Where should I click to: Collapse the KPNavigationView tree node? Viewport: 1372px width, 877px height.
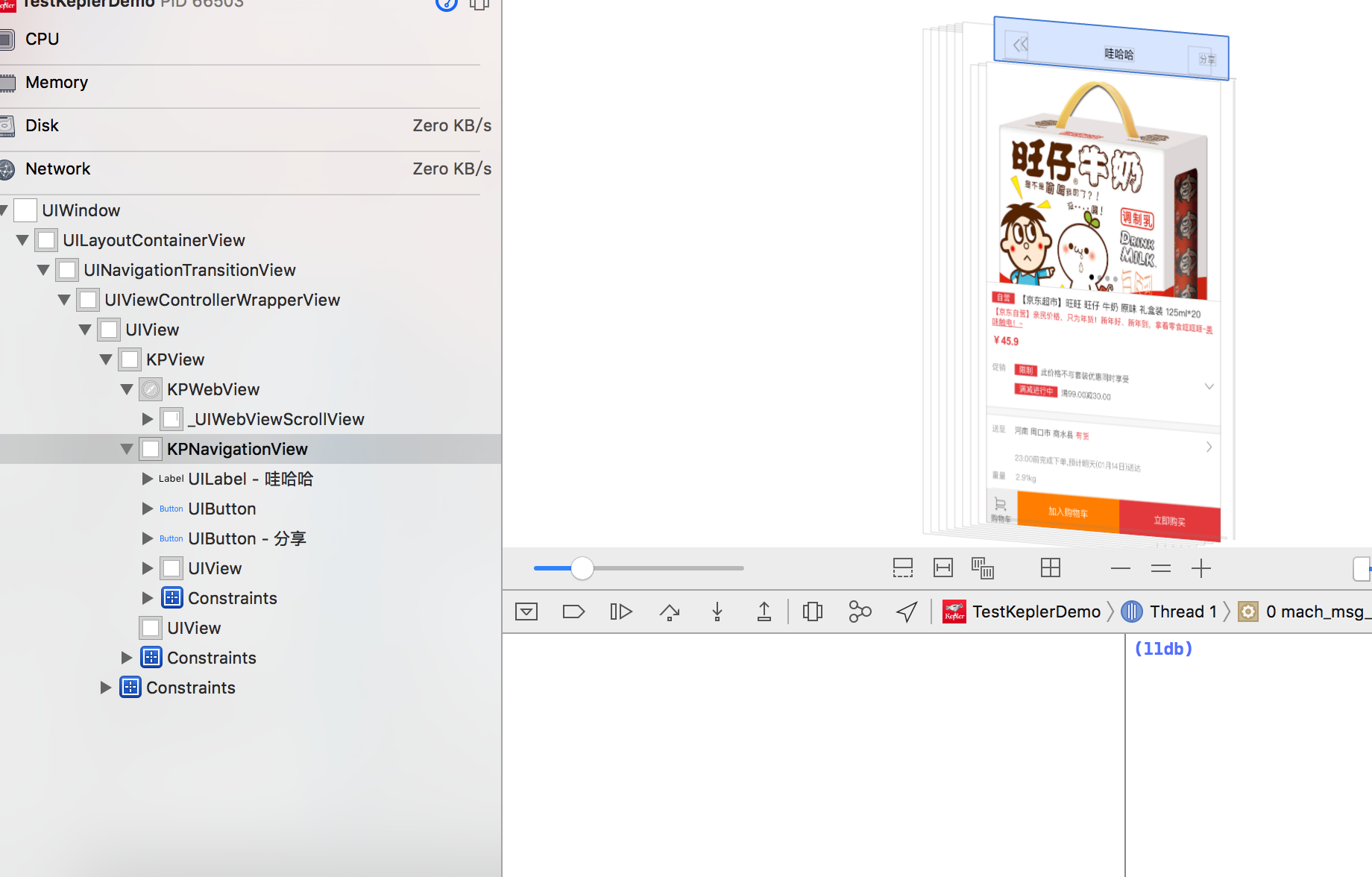tap(127, 449)
